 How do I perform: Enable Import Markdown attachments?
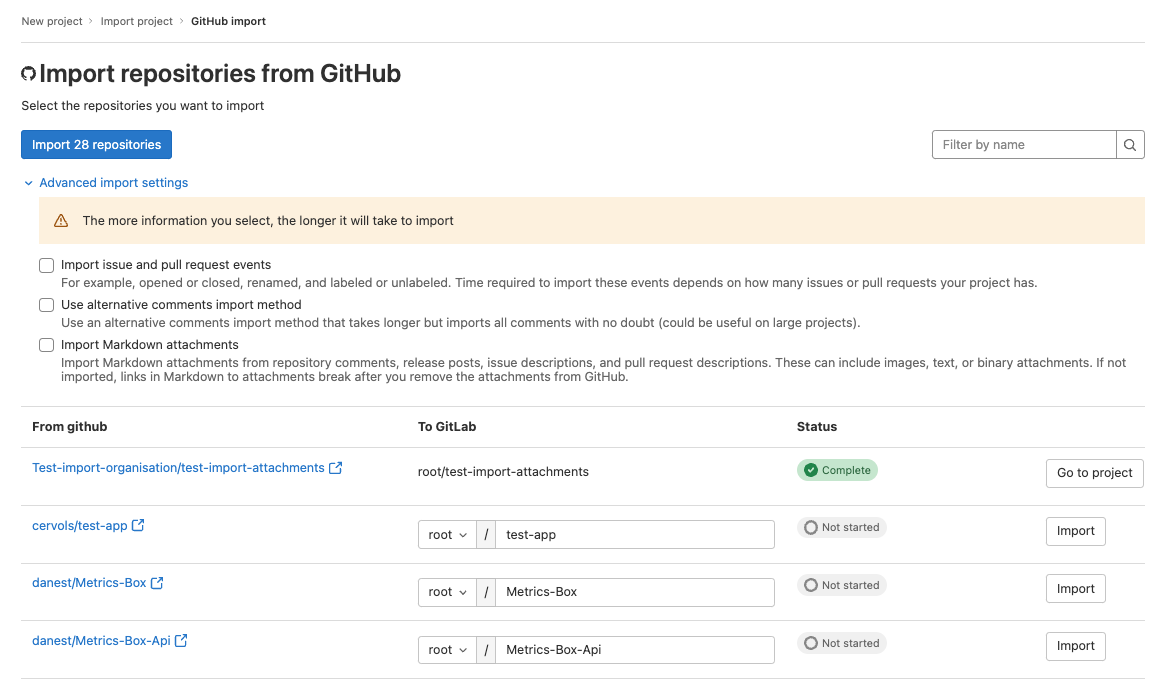[x=46, y=344]
